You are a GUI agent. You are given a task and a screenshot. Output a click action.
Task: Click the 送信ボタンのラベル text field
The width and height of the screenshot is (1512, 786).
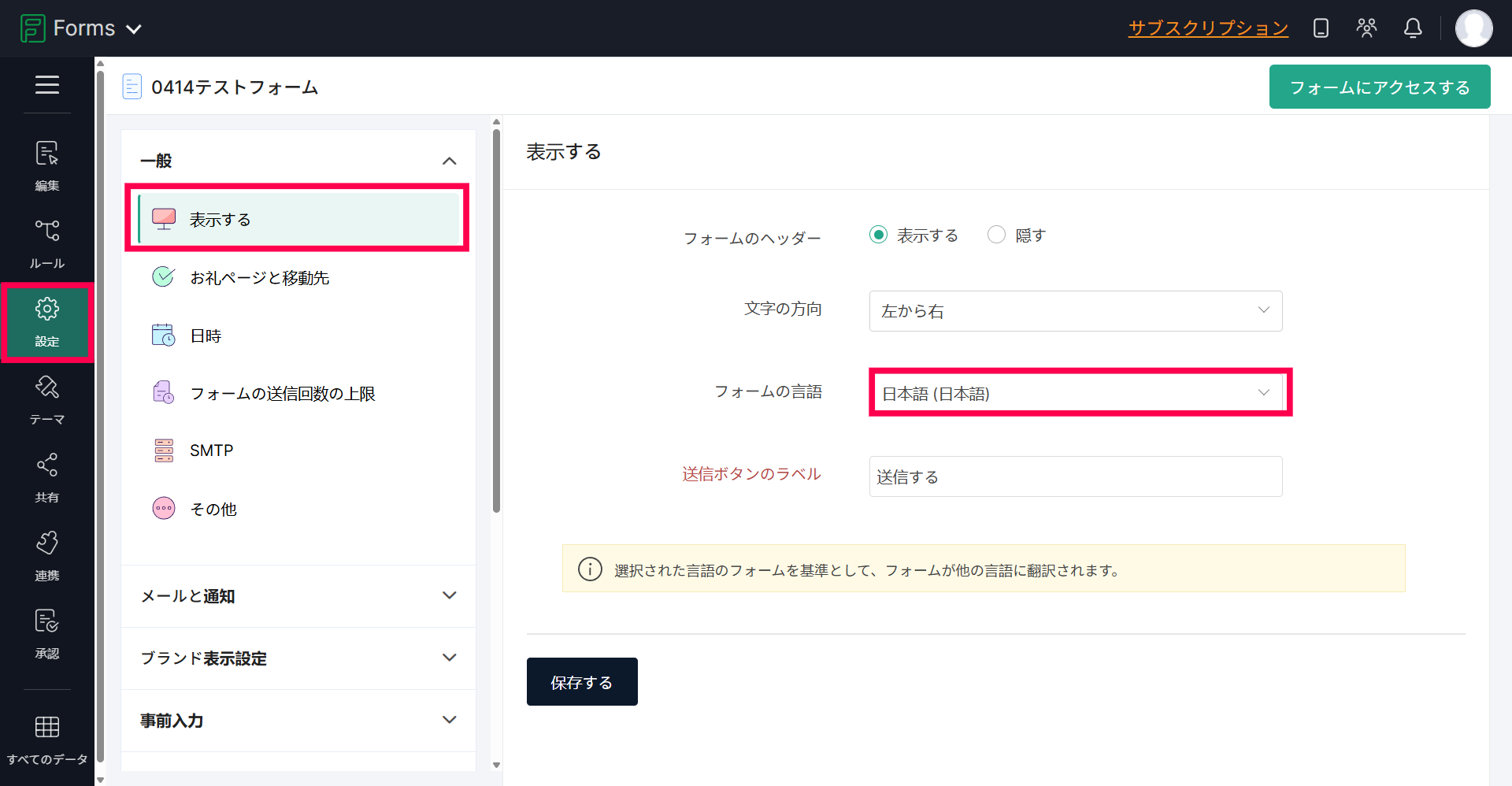(1075, 476)
